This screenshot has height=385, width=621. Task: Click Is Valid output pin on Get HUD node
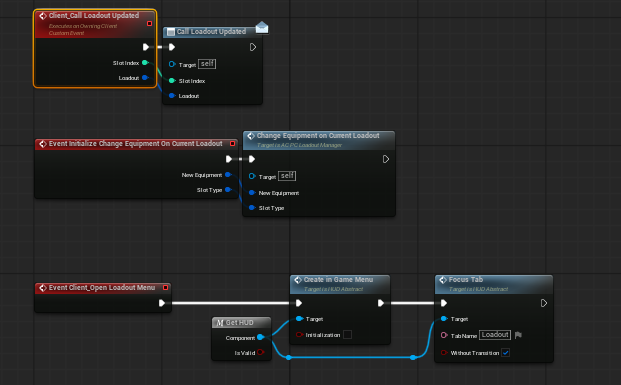click(261, 352)
